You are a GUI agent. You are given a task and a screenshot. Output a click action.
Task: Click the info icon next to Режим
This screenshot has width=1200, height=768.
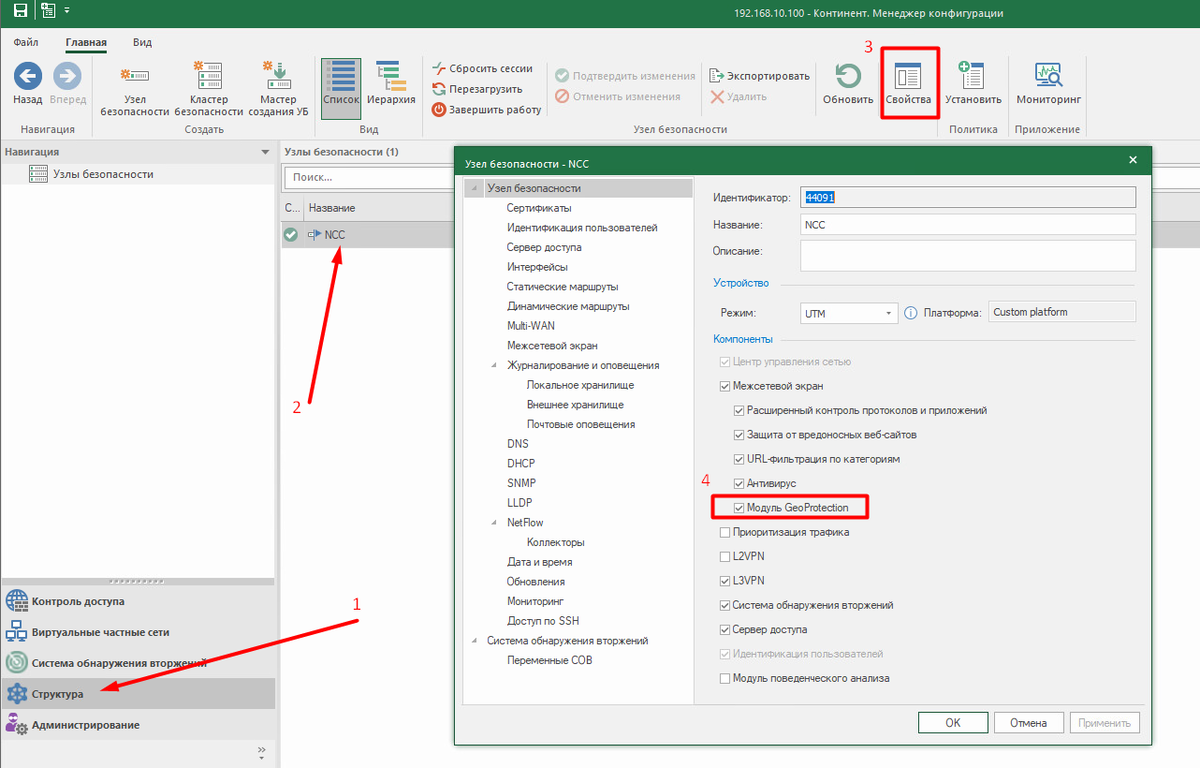tap(911, 313)
